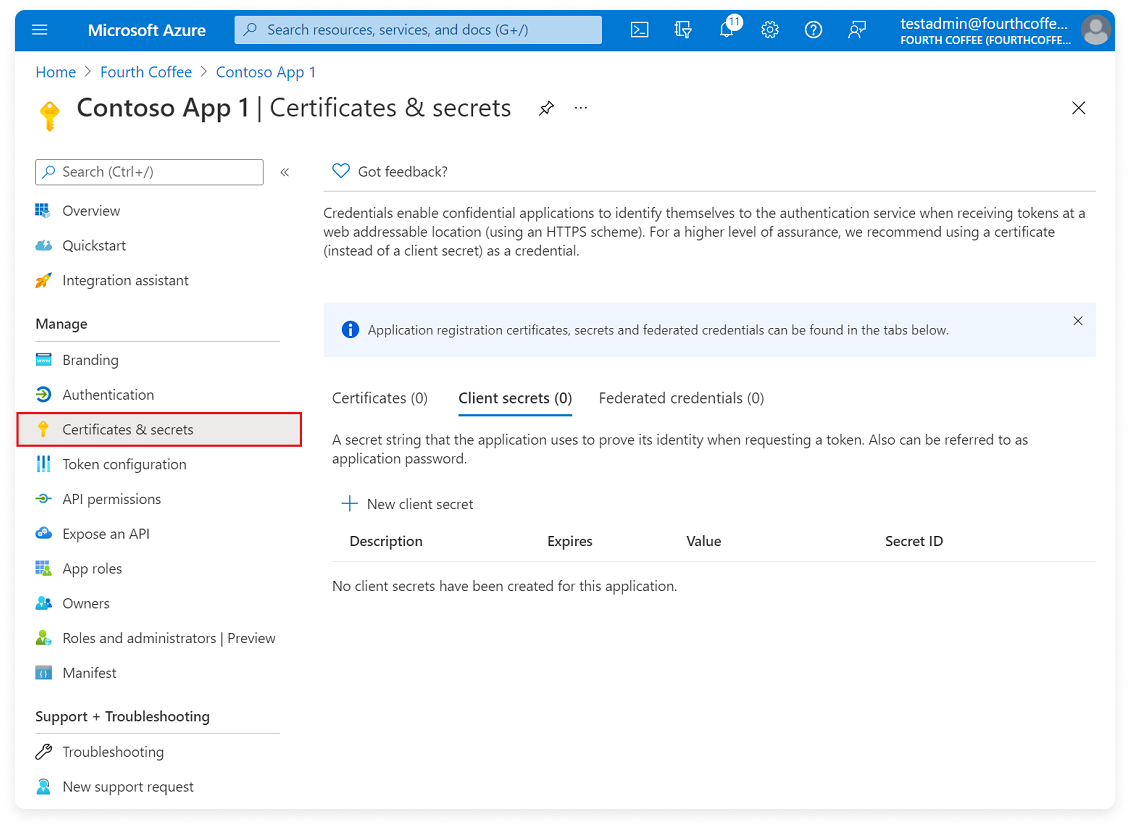Go to Fourth Coffee breadcrumb link
1130x829 pixels.
[x=146, y=72]
